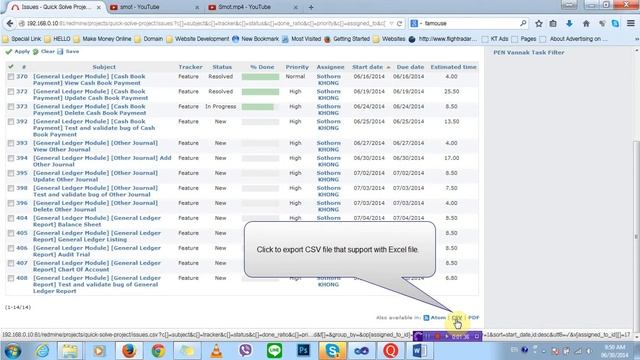Click the search magnifier icon in search box
The height and width of the screenshot is (360, 640).
coord(523,23)
